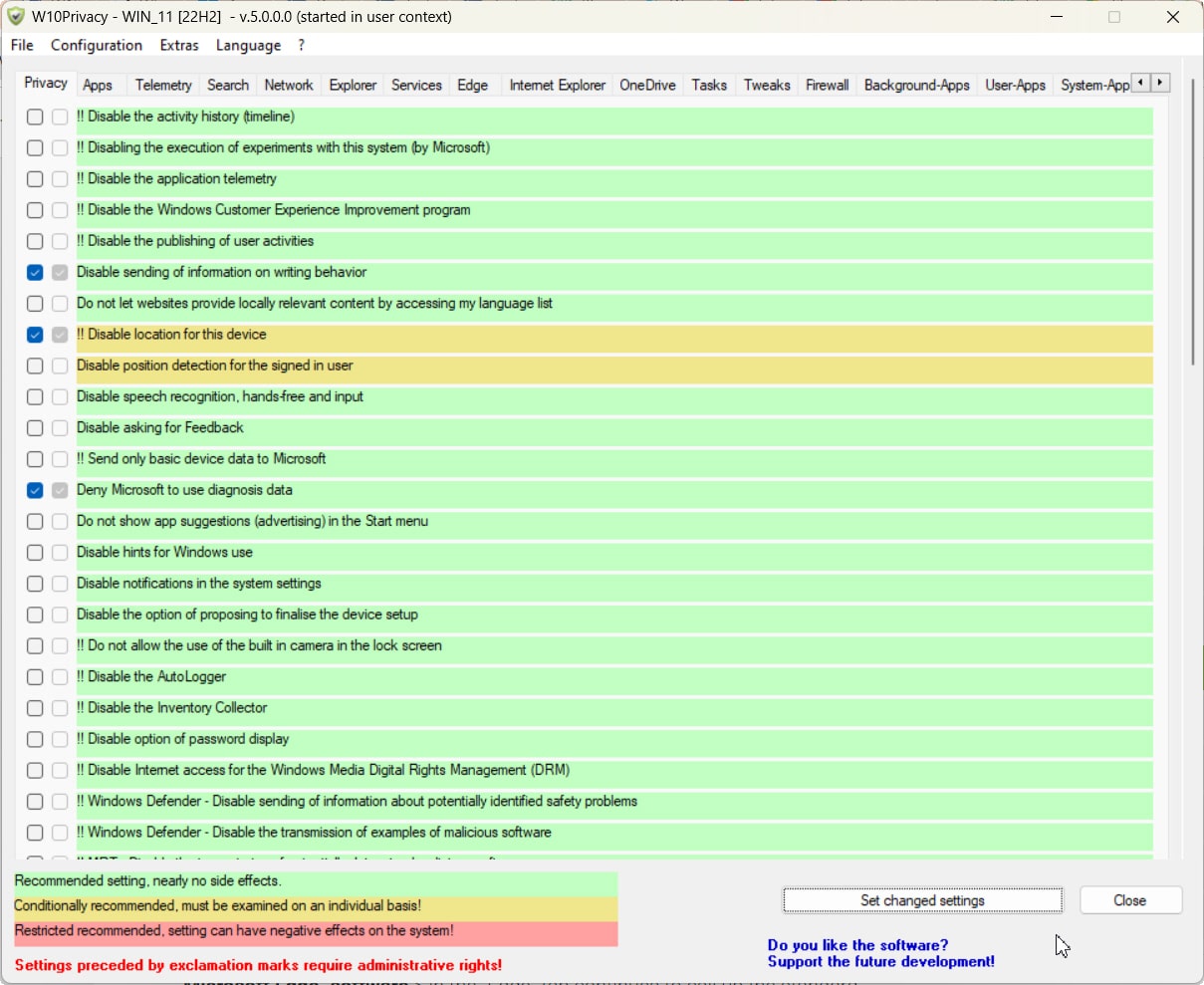Click 'Support the future development!' link

click(880, 962)
